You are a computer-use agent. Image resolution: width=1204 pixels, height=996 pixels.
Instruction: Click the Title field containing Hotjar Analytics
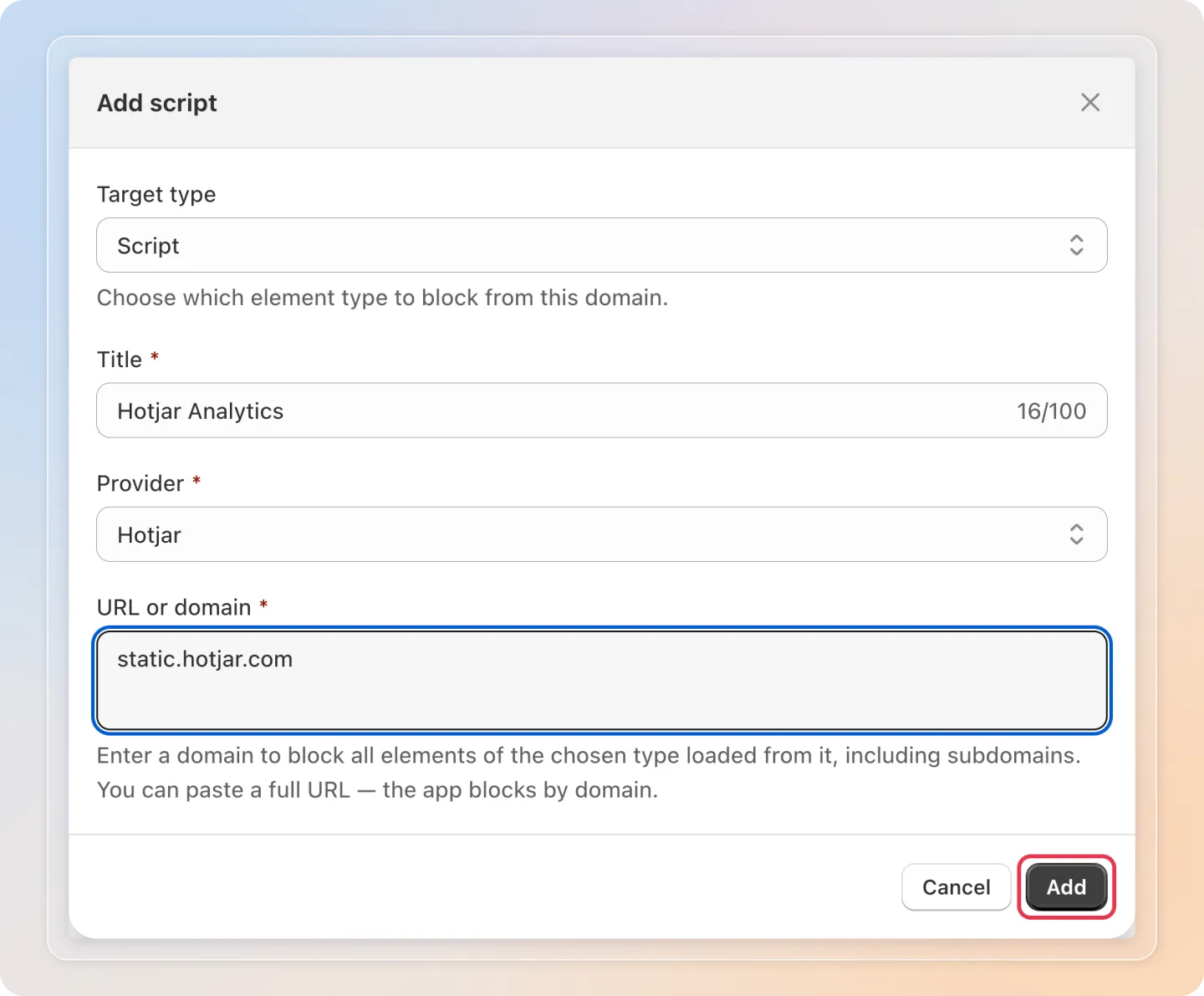(602, 411)
